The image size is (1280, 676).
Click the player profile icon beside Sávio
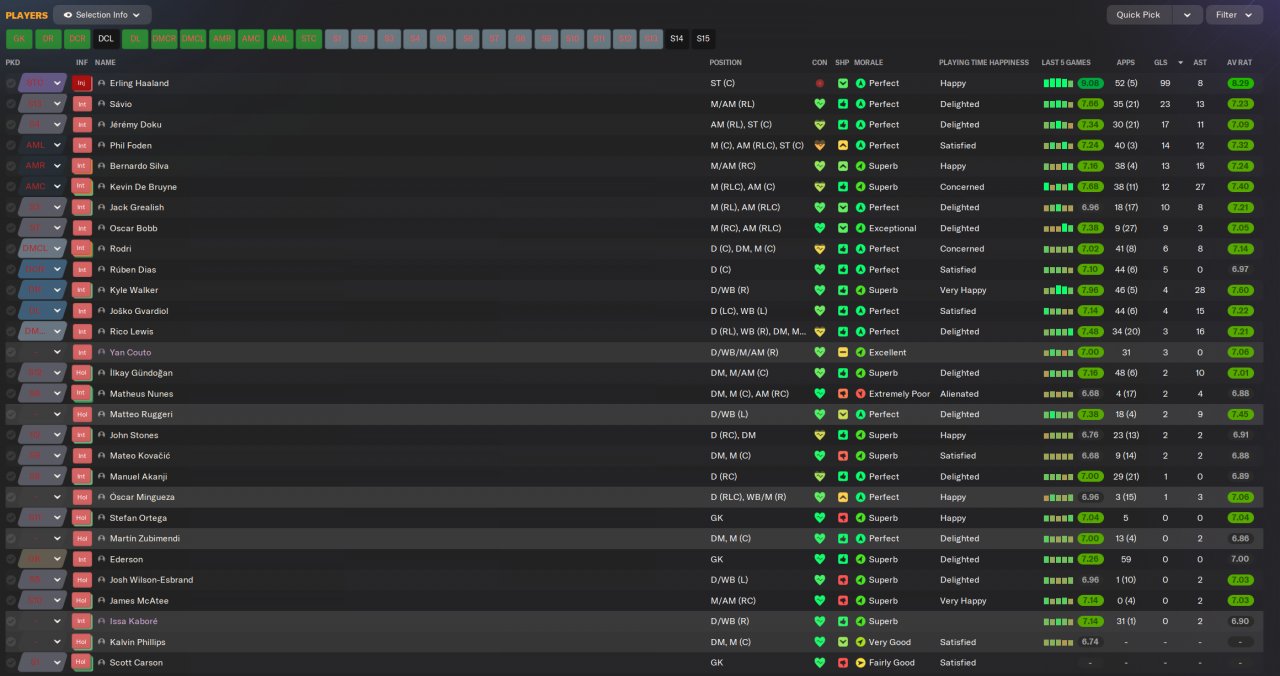pyautogui.click(x=102, y=104)
